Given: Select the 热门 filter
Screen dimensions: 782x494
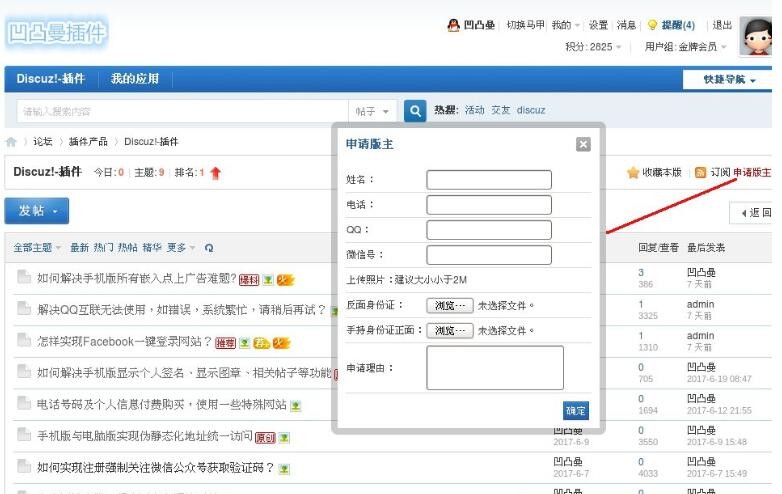Looking at the screenshot, I should [104, 248].
